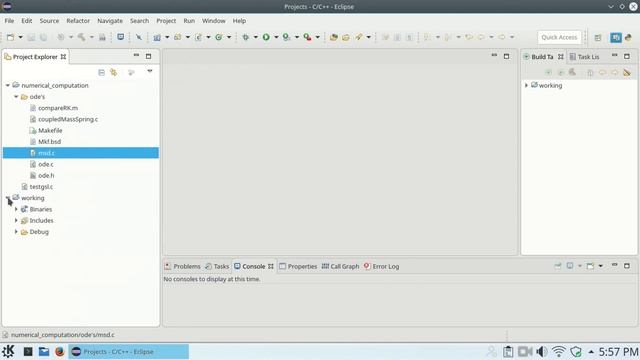Screen dimensions: 640x360
Task: Switch to the Properties tab
Action: tap(298, 266)
